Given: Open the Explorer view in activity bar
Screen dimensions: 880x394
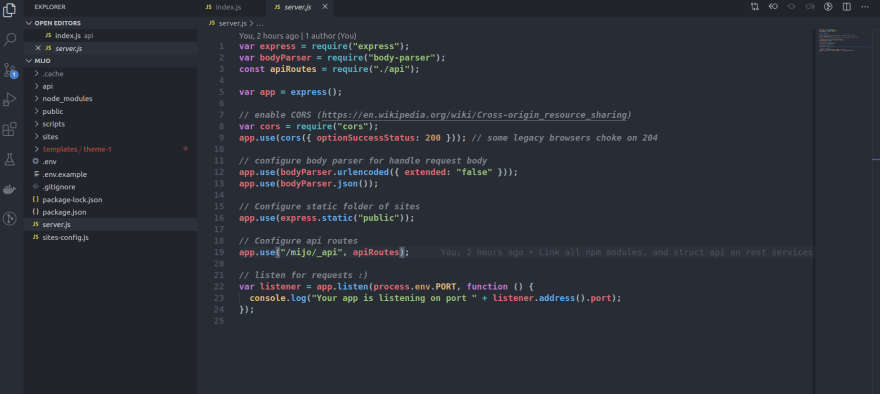Looking at the screenshot, I should tap(10, 10).
